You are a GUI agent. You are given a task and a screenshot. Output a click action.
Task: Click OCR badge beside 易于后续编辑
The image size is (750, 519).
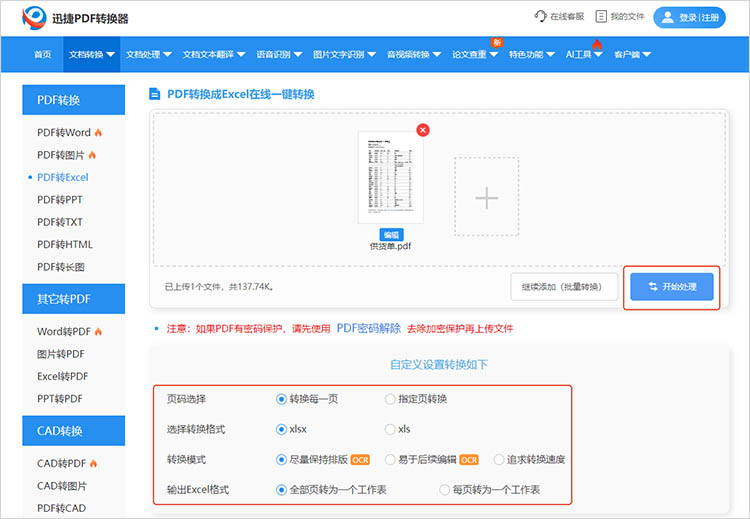point(469,460)
